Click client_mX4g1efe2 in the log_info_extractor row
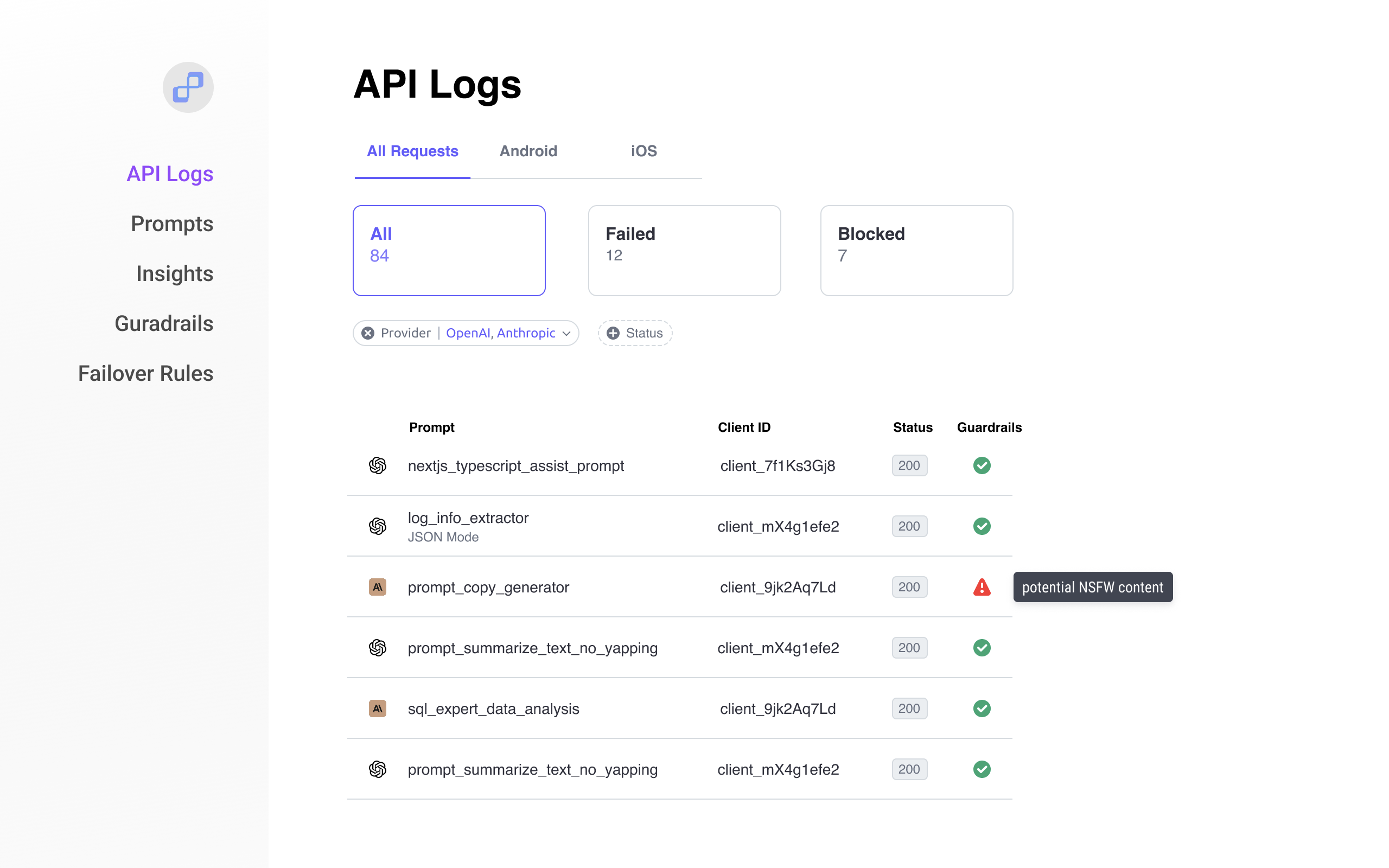This screenshot has height=868, width=1389. tap(778, 526)
